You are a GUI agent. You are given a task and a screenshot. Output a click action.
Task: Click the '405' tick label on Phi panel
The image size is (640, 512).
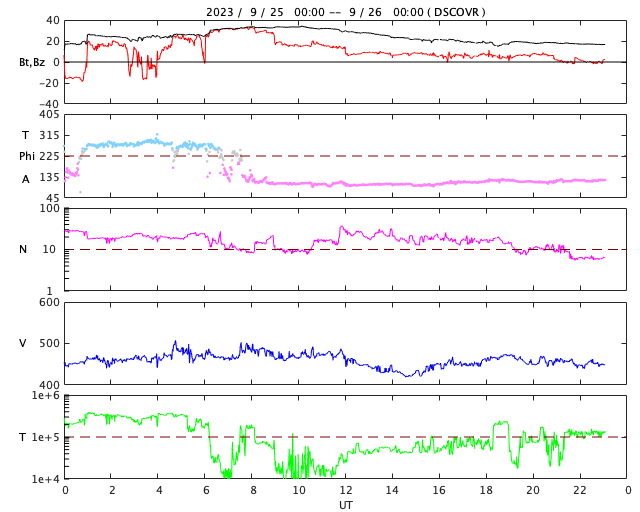49,115
